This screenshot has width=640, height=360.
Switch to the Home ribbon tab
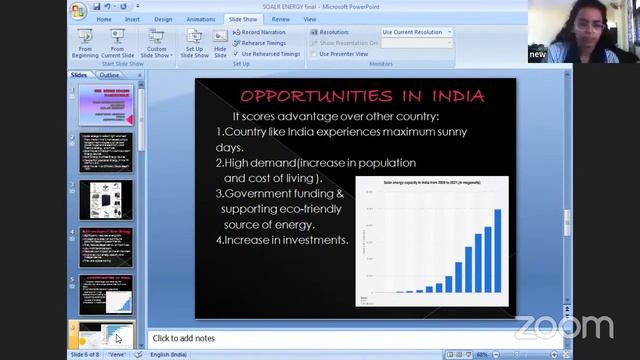104,19
